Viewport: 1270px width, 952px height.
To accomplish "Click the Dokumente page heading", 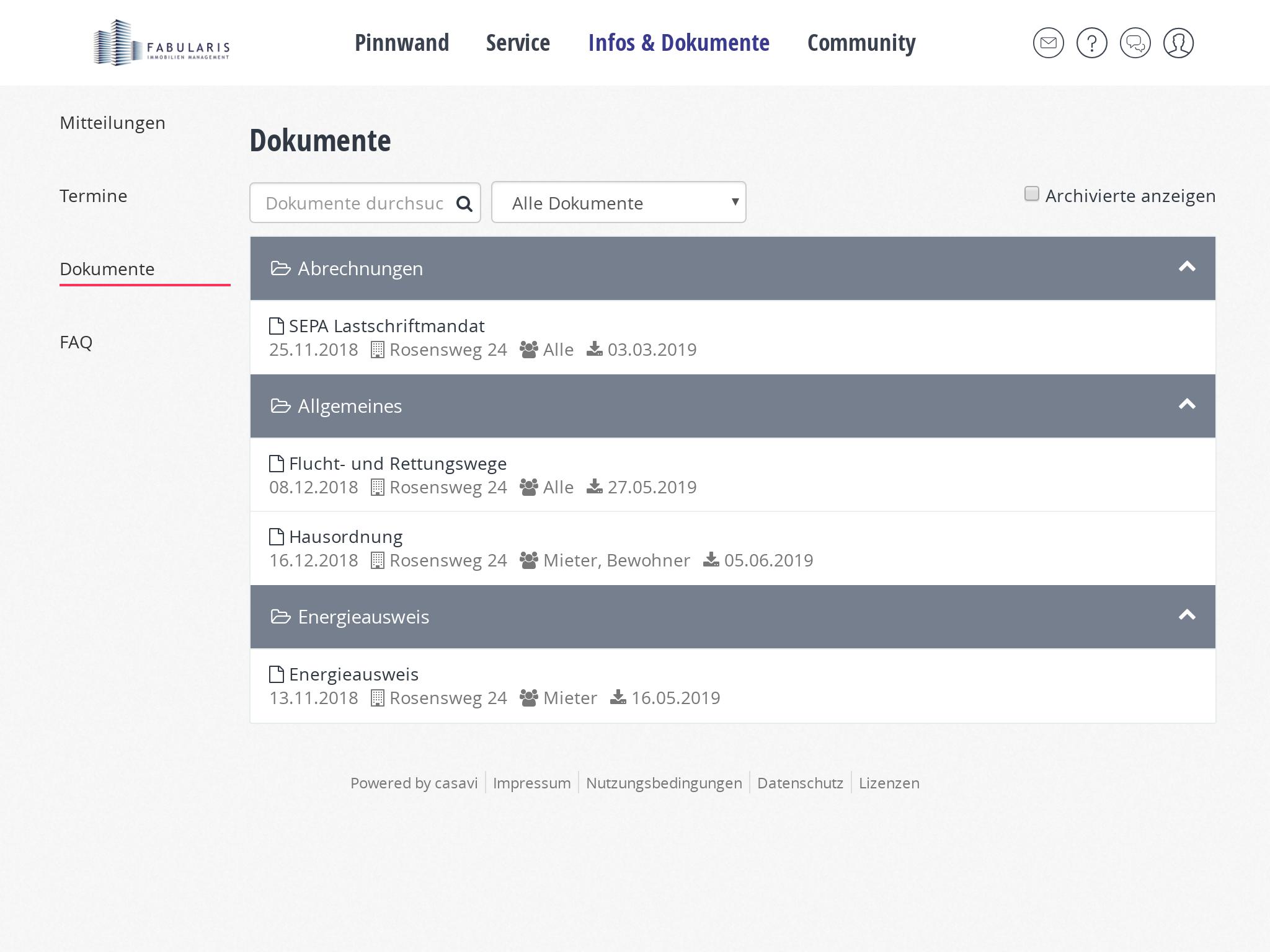I will click(321, 140).
